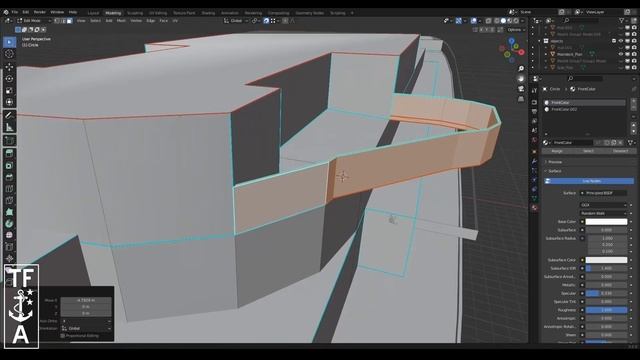Open the Modifiers wrench properties tab
The image size is (640, 360).
tap(534, 161)
